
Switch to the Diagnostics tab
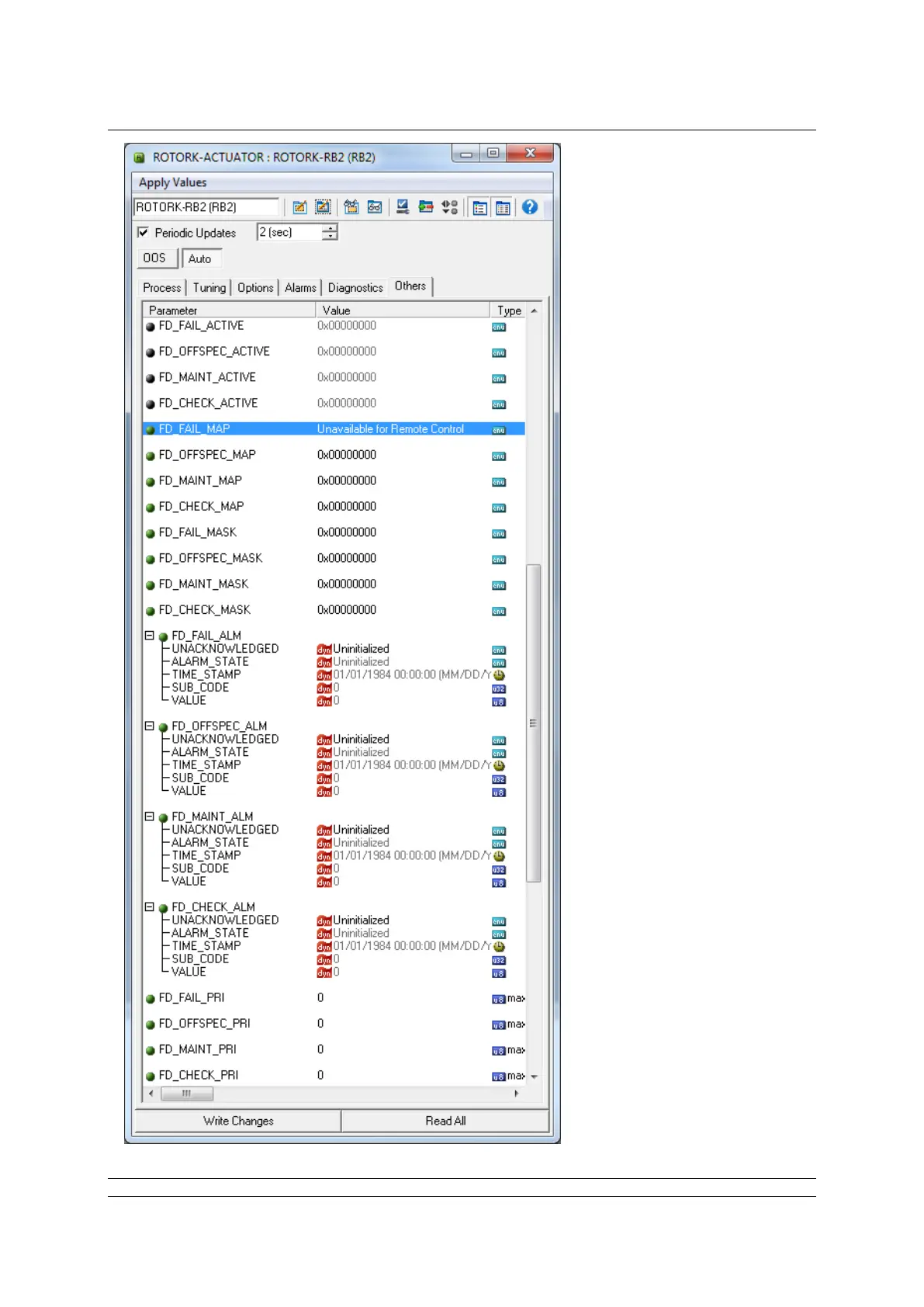pos(355,288)
